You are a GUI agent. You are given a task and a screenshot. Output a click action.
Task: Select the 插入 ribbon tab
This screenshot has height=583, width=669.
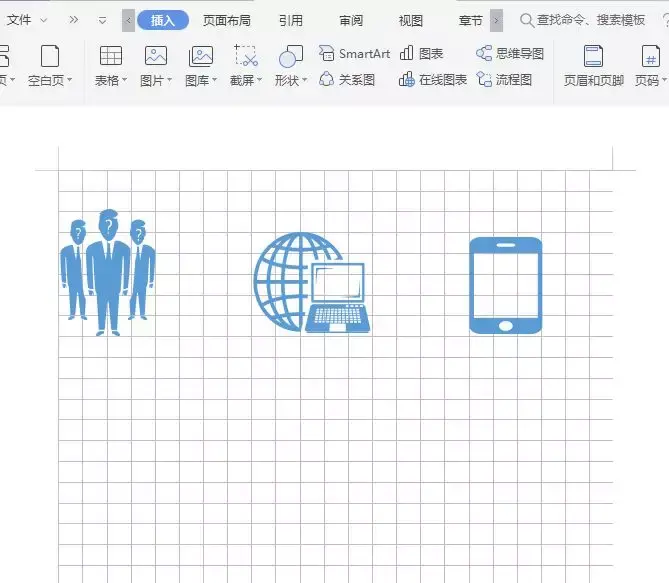pyautogui.click(x=163, y=20)
